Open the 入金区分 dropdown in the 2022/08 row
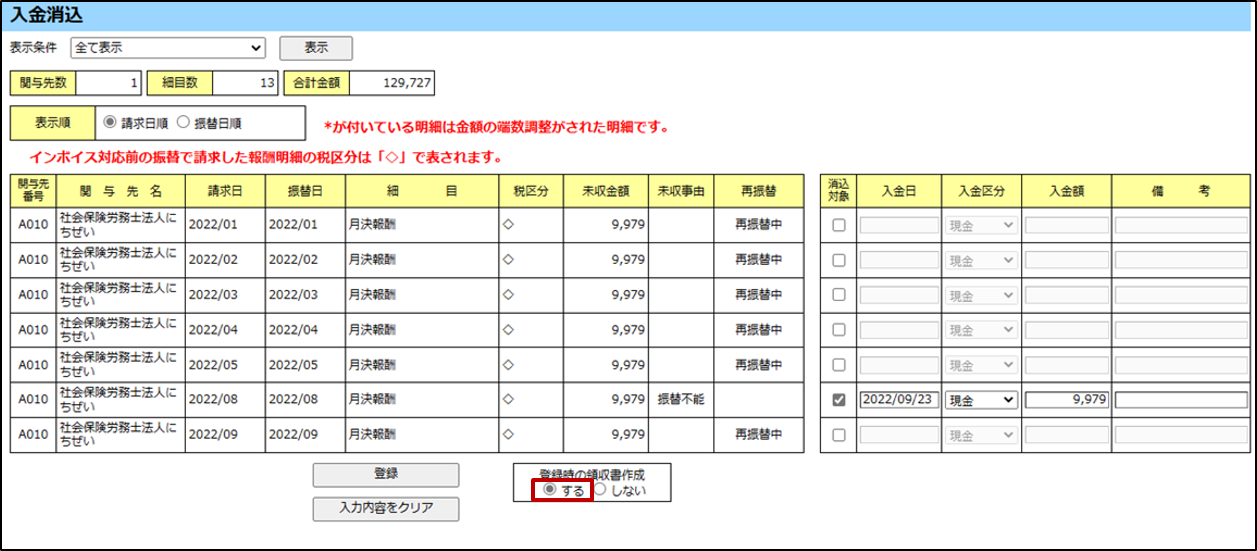The height and width of the screenshot is (551, 1257). tap(981, 400)
